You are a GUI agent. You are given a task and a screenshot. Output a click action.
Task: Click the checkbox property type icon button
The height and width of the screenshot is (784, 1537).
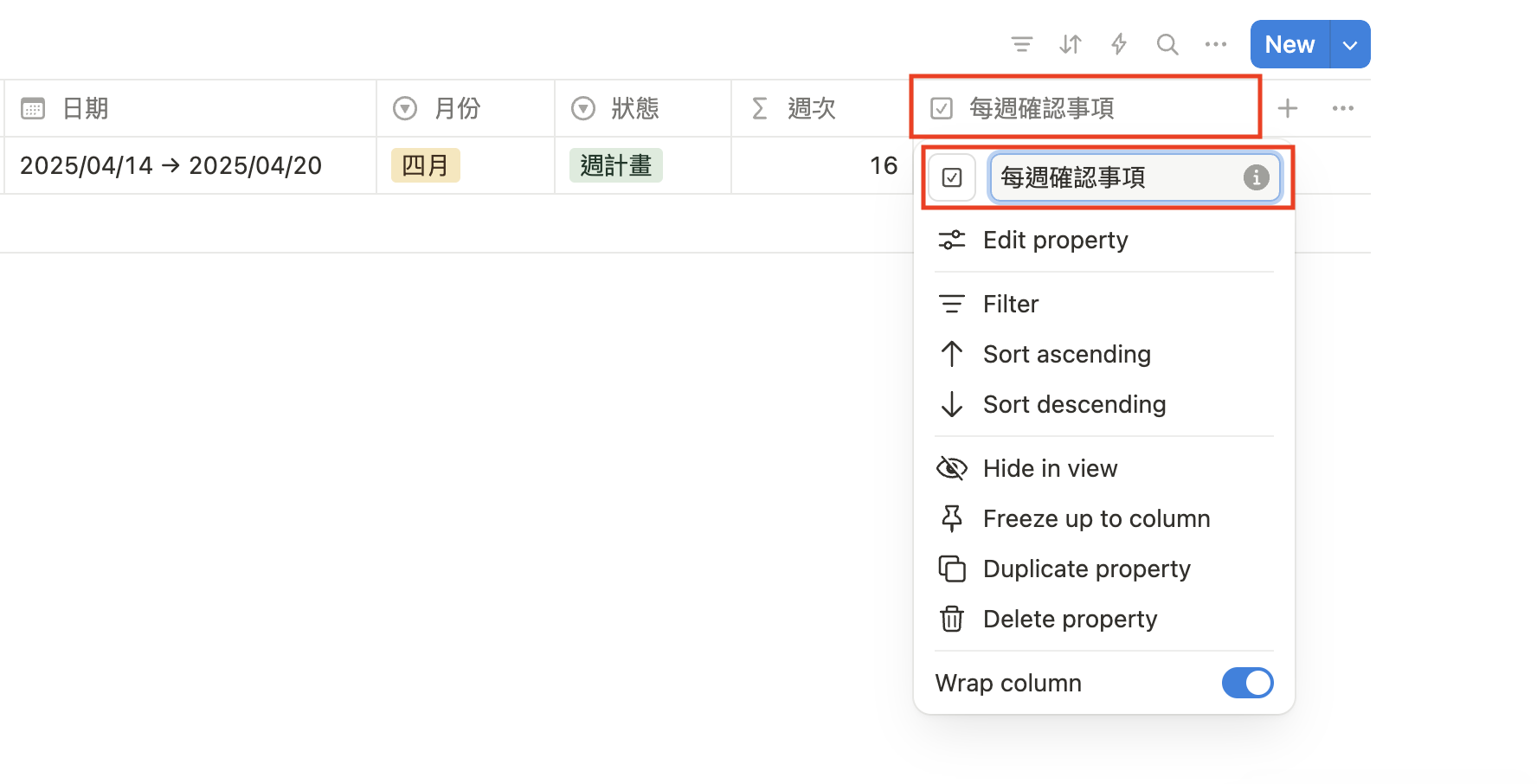pos(952,177)
